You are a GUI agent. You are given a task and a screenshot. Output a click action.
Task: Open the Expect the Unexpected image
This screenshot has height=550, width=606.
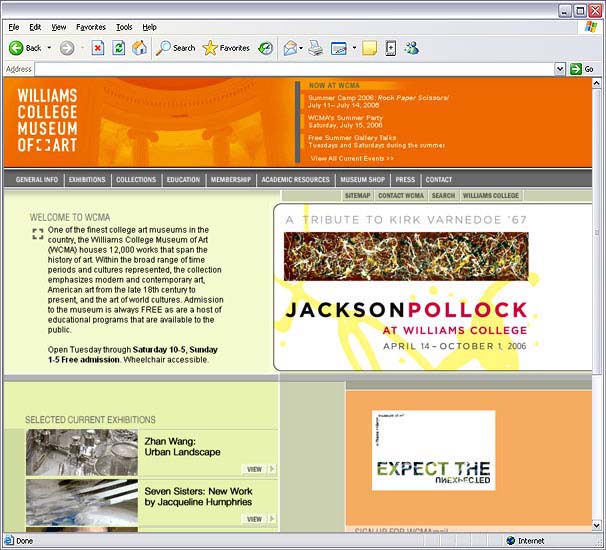pyautogui.click(x=433, y=450)
